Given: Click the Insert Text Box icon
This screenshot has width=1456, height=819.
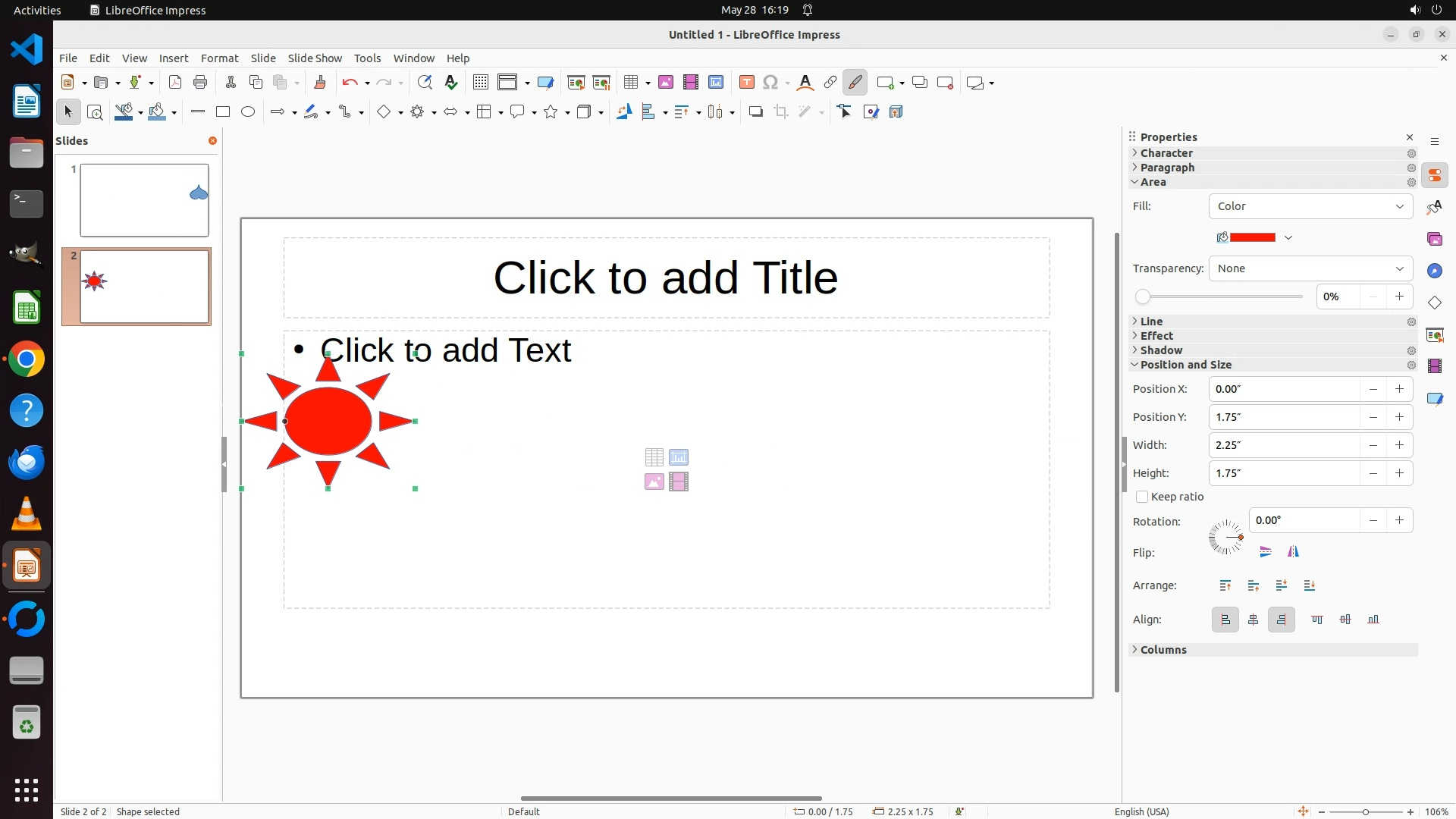Looking at the screenshot, I should [x=746, y=83].
